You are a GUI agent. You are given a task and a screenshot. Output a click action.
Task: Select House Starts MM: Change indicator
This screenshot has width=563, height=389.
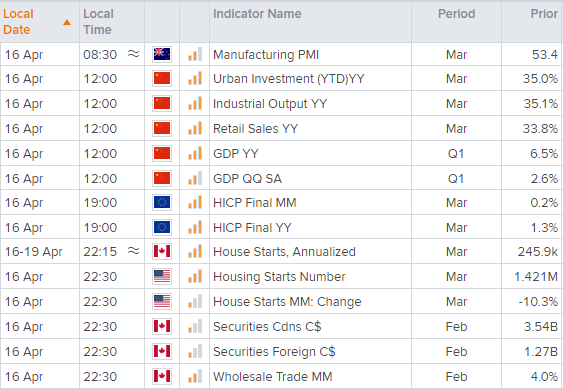click(x=287, y=302)
